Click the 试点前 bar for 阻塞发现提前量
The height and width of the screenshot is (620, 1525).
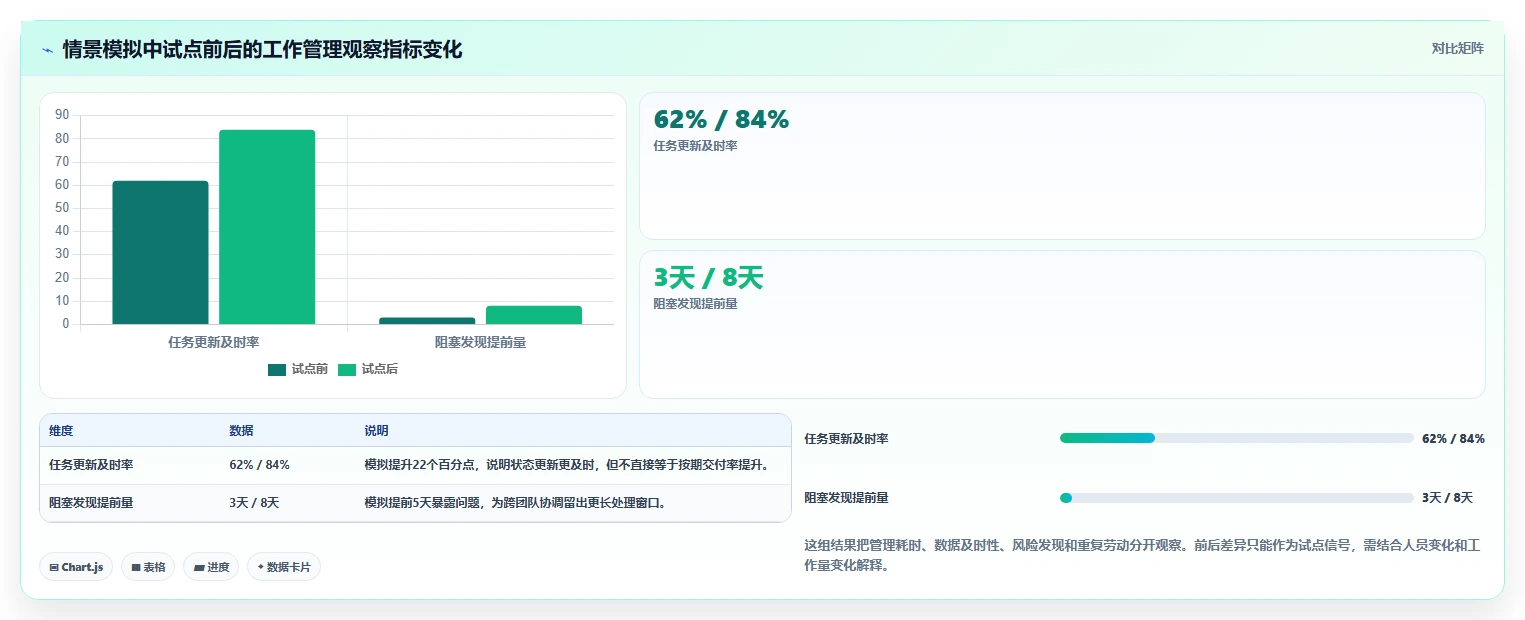[427, 321]
